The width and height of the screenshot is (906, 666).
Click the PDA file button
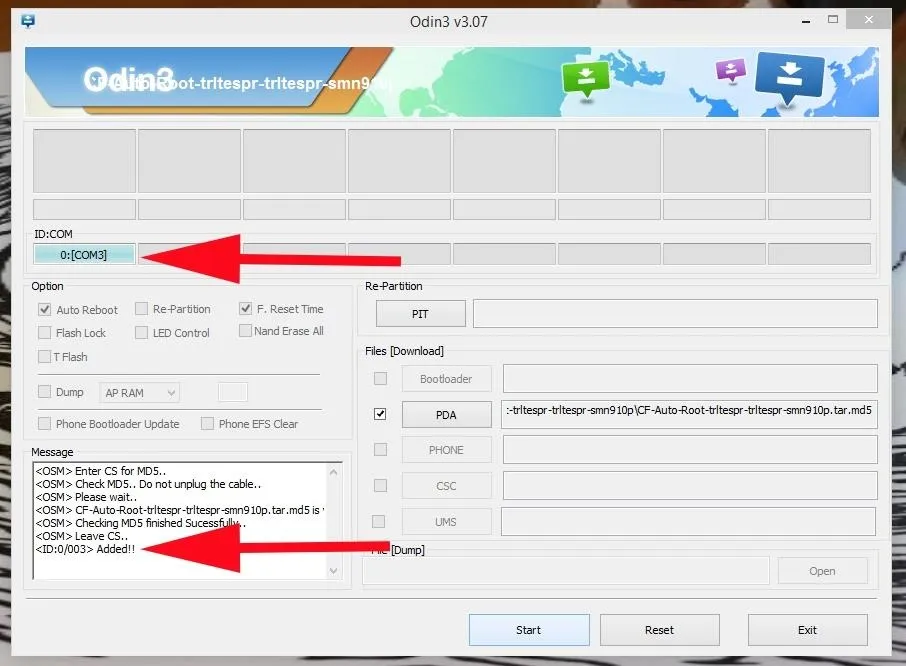(447, 415)
